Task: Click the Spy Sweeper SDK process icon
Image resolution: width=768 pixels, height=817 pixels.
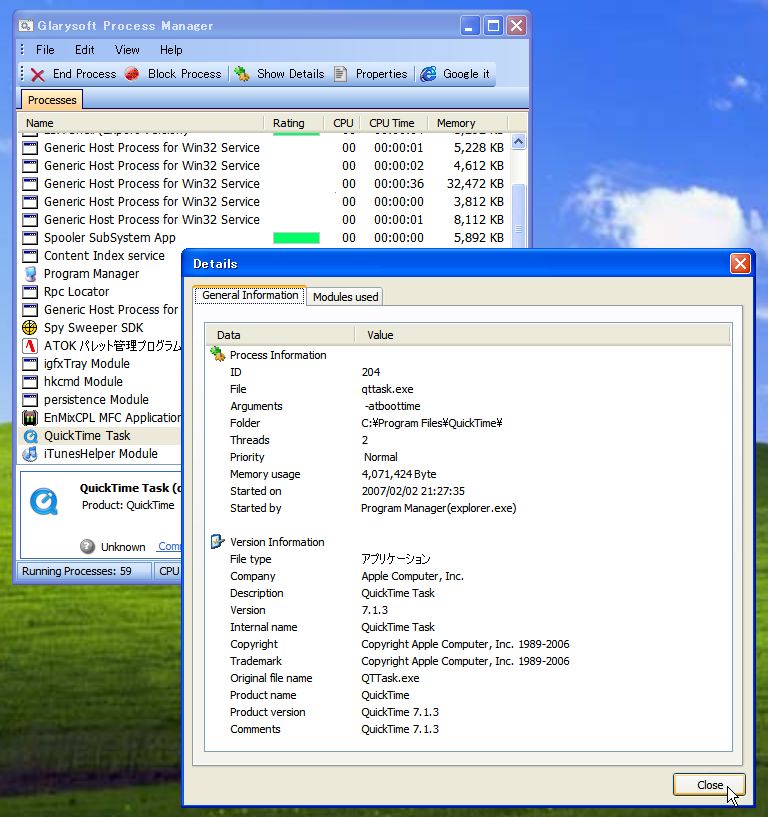Action: tap(30, 328)
